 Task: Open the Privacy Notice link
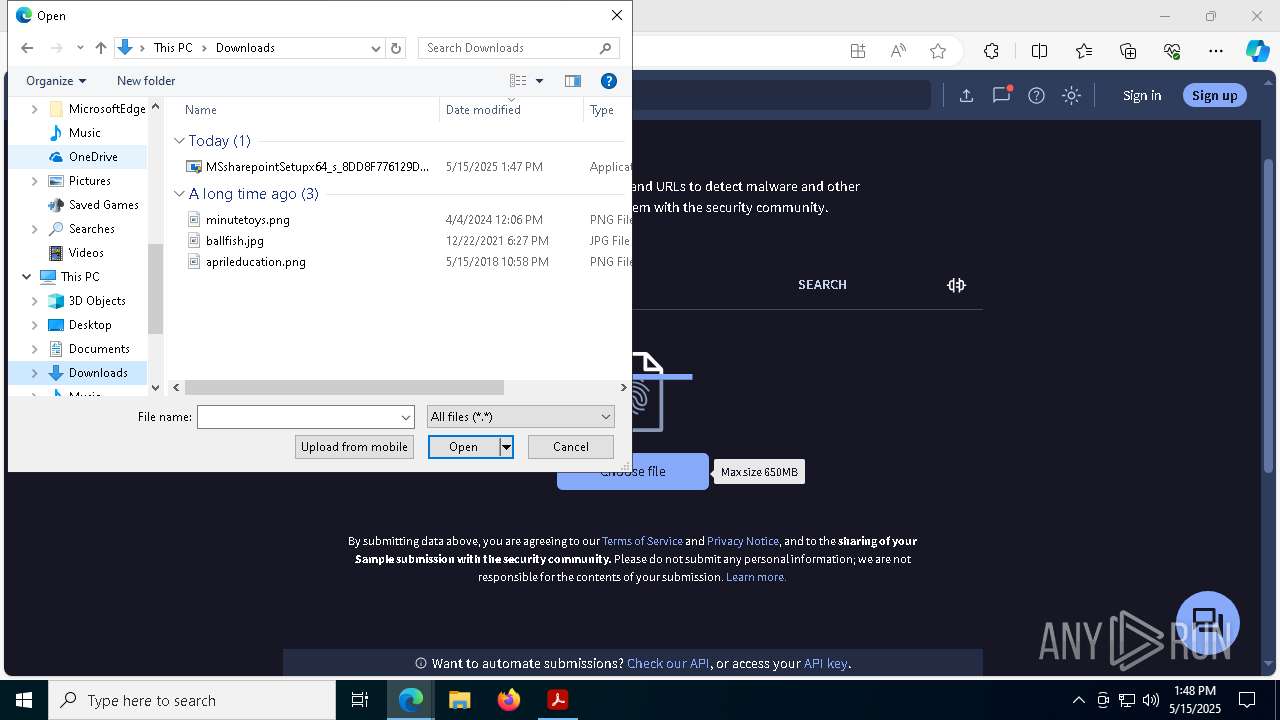(743, 541)
